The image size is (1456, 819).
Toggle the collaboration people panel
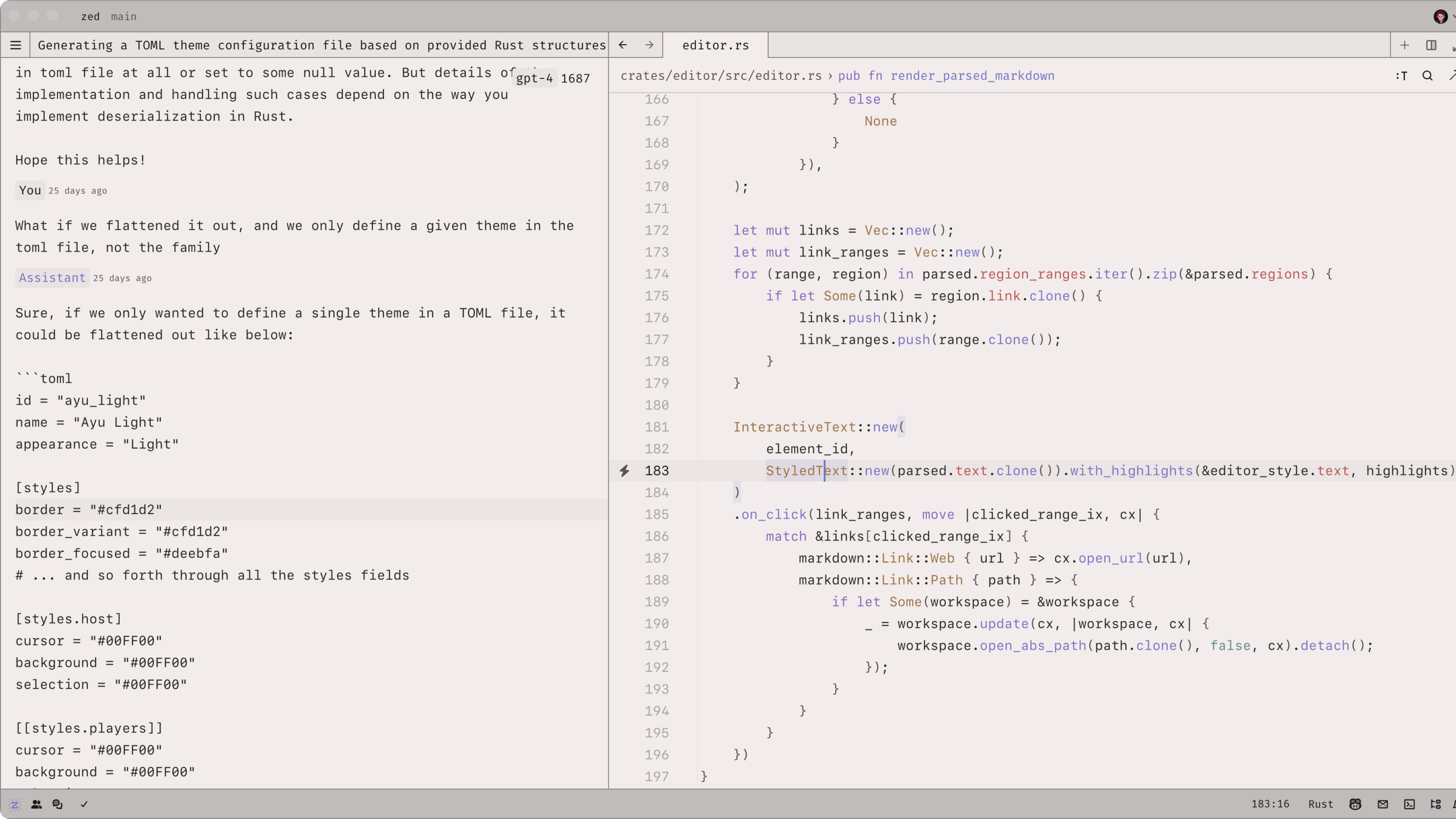coord(36,804)
